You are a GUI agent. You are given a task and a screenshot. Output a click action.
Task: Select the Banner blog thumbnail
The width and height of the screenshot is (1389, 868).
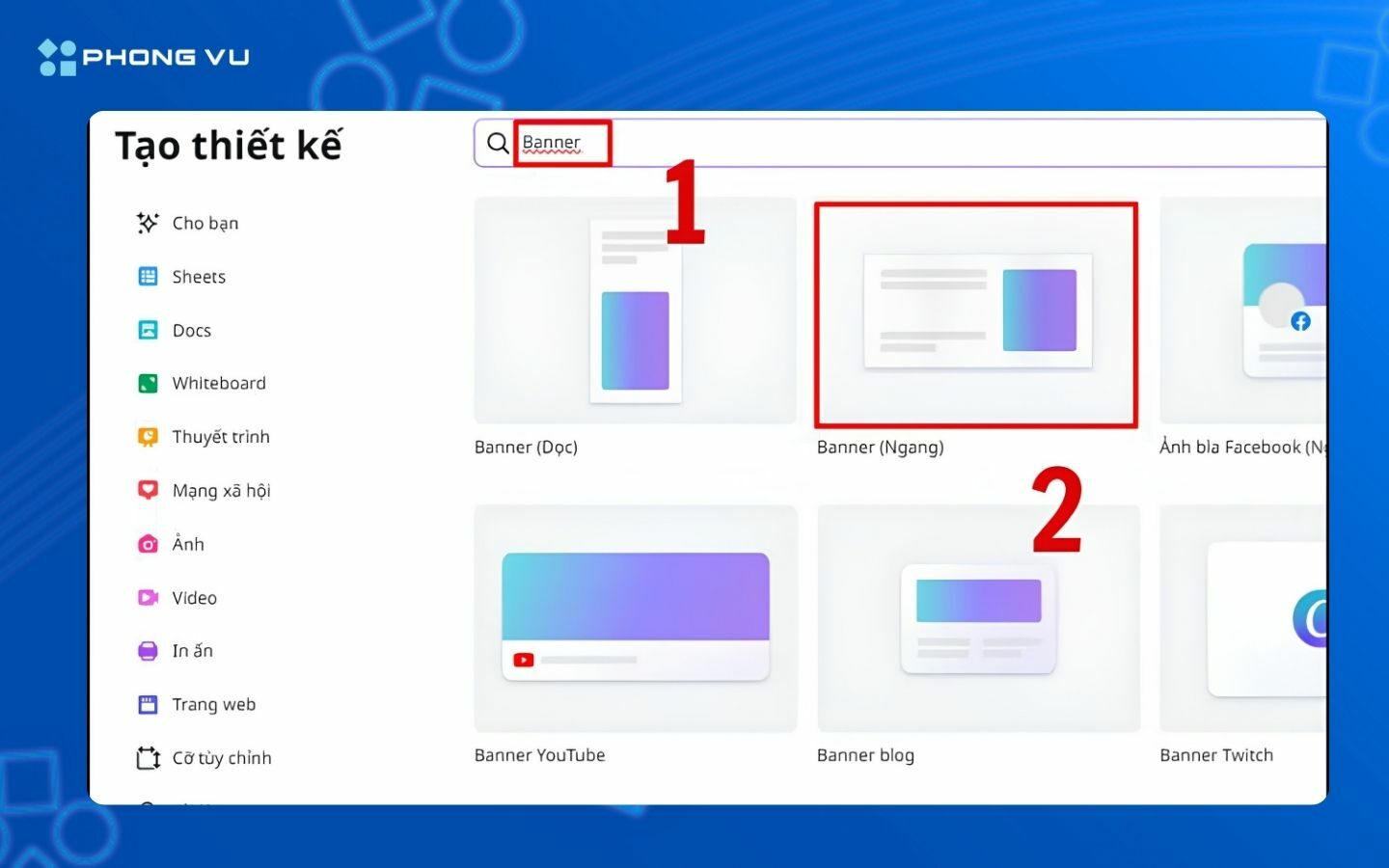click(978, 618)
